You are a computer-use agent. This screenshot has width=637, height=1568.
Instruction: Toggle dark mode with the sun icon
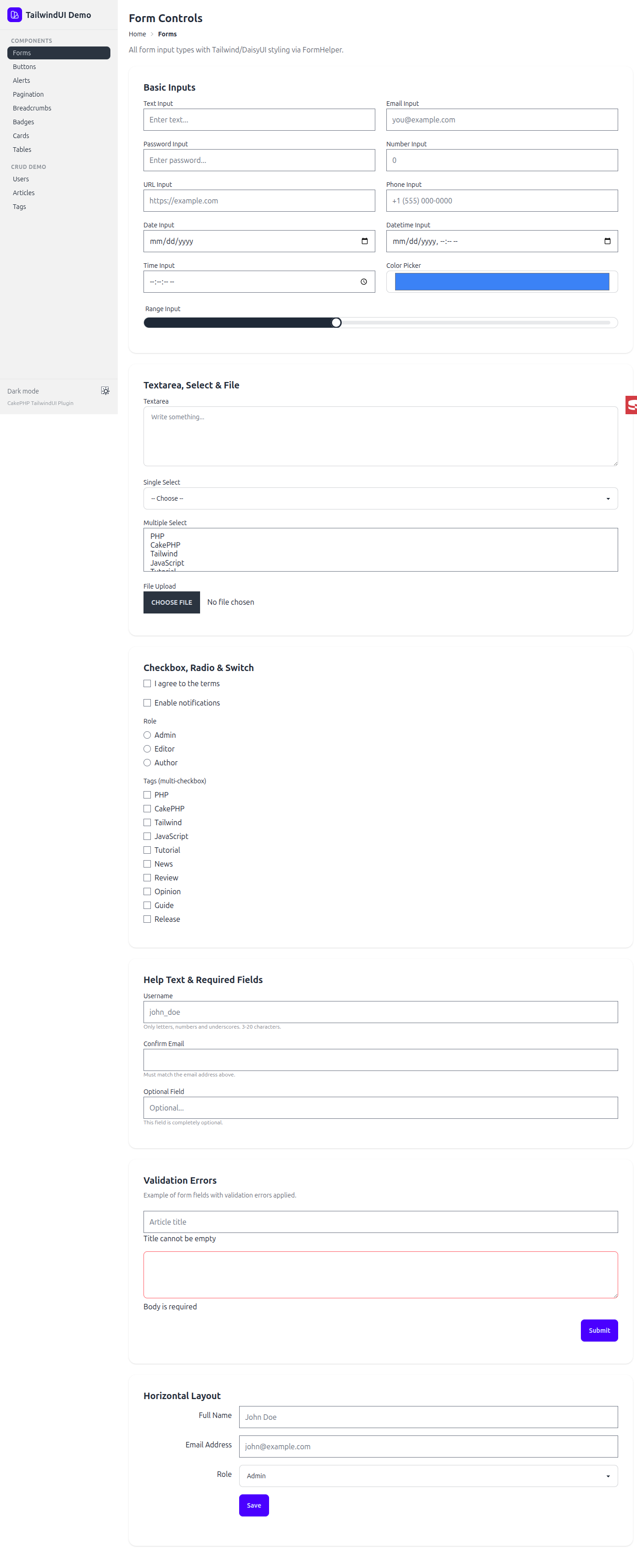click(105, 391)
